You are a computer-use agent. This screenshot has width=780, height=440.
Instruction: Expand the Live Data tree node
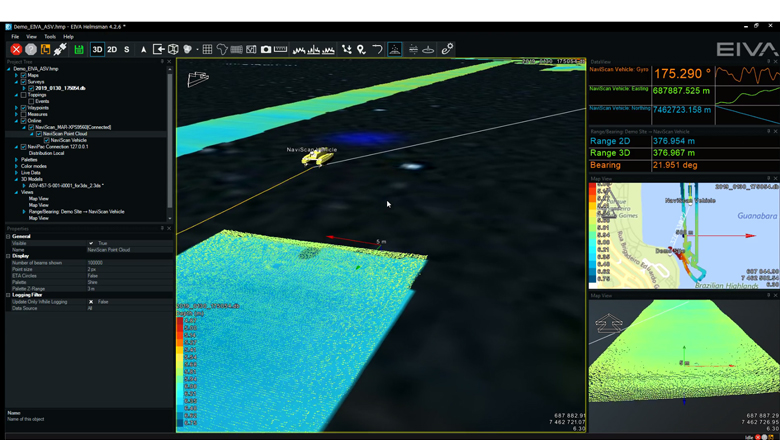[x=17, y=172]
